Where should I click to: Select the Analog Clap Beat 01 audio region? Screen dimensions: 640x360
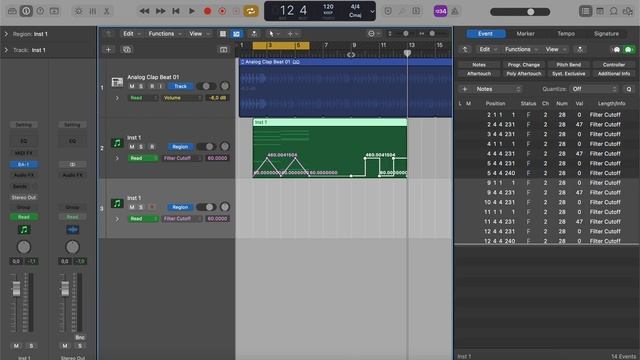click(x=345, y=88)
